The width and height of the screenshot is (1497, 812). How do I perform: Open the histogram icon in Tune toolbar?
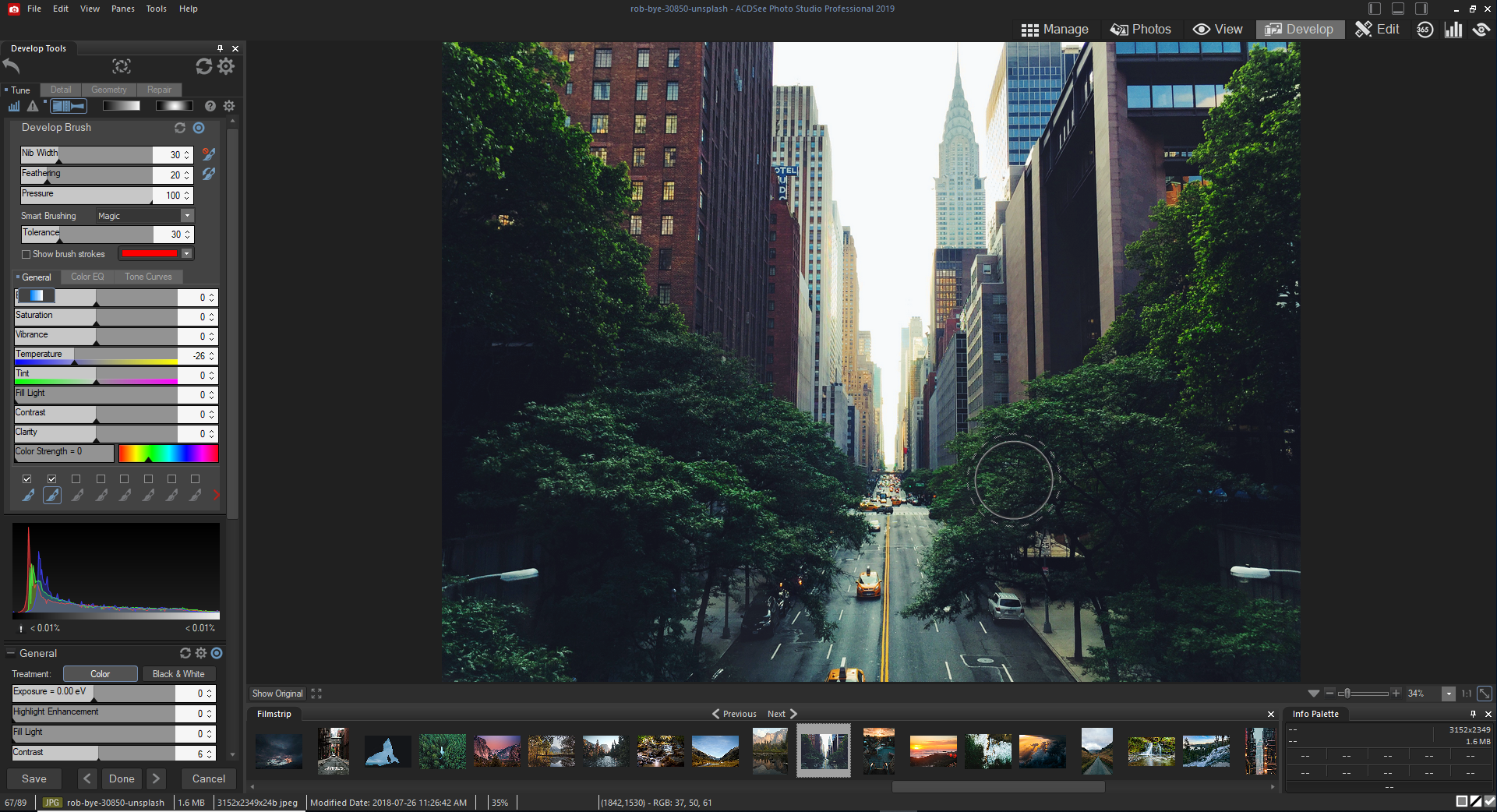coord(14,106)
